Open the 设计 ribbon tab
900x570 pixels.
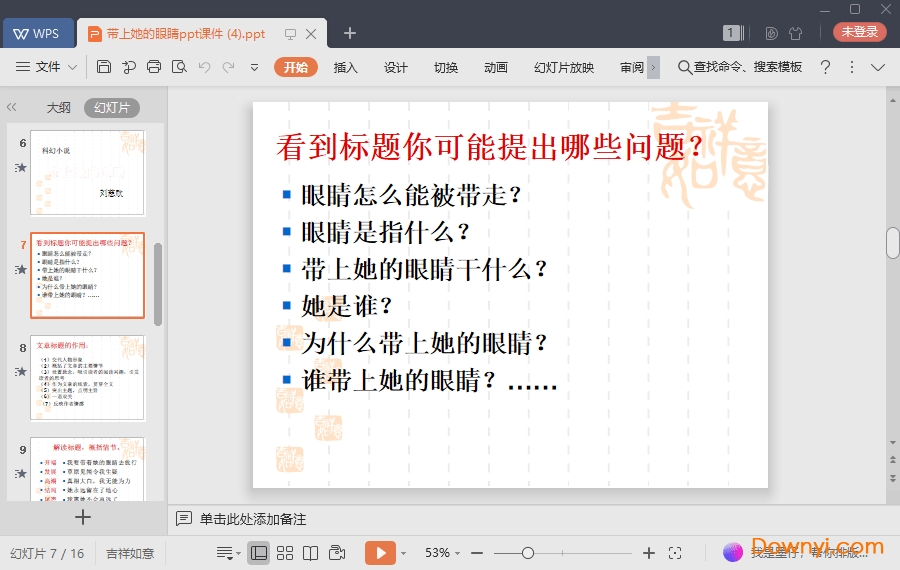click(x=396, y=67)
